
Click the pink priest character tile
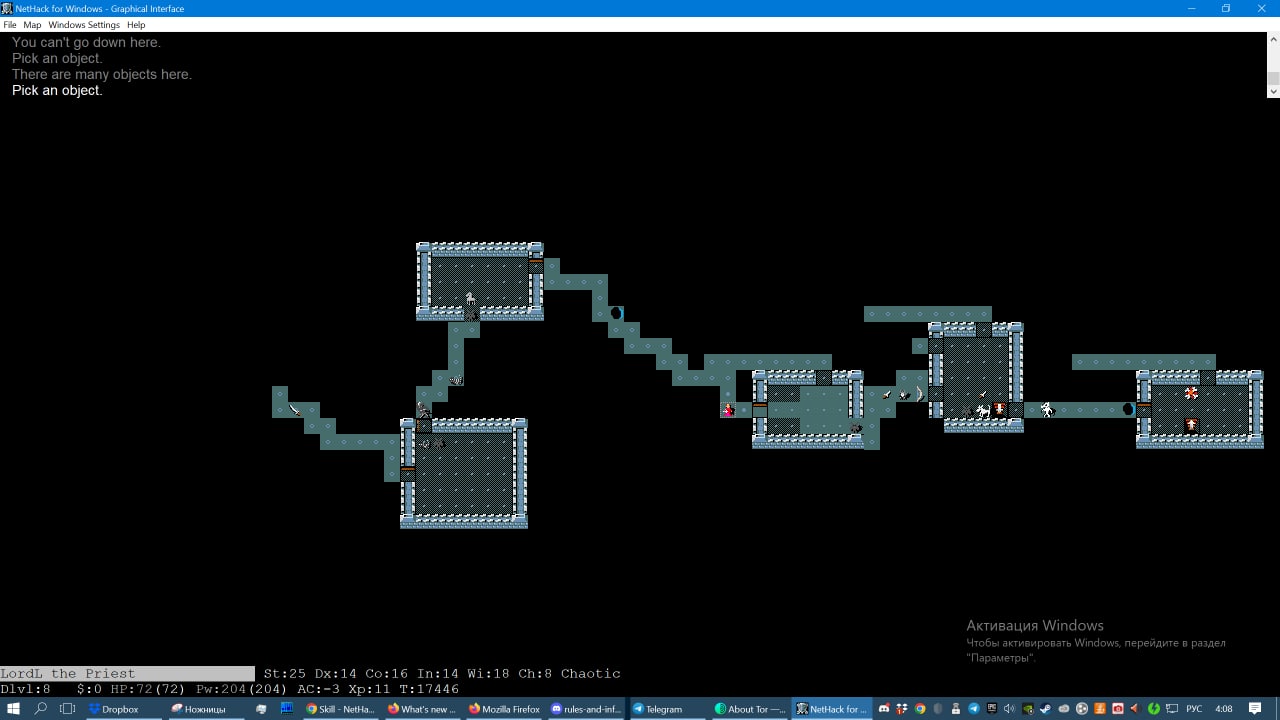pyautogui.click(x=728, y=410)
